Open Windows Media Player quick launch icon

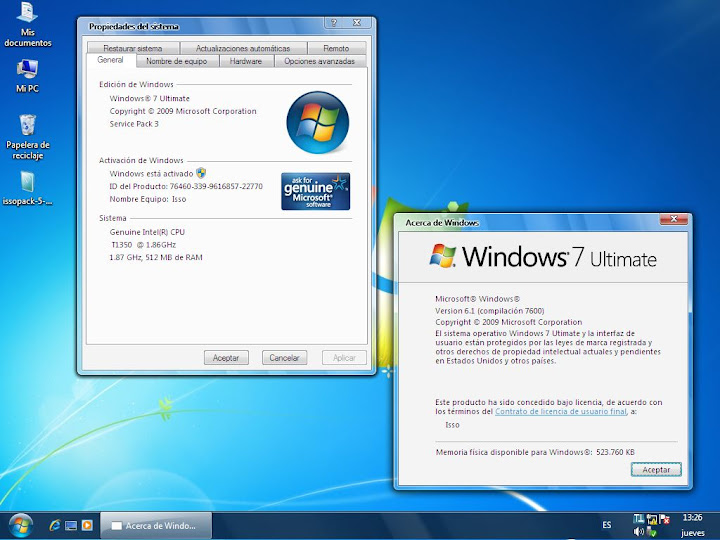pos(87,525)
